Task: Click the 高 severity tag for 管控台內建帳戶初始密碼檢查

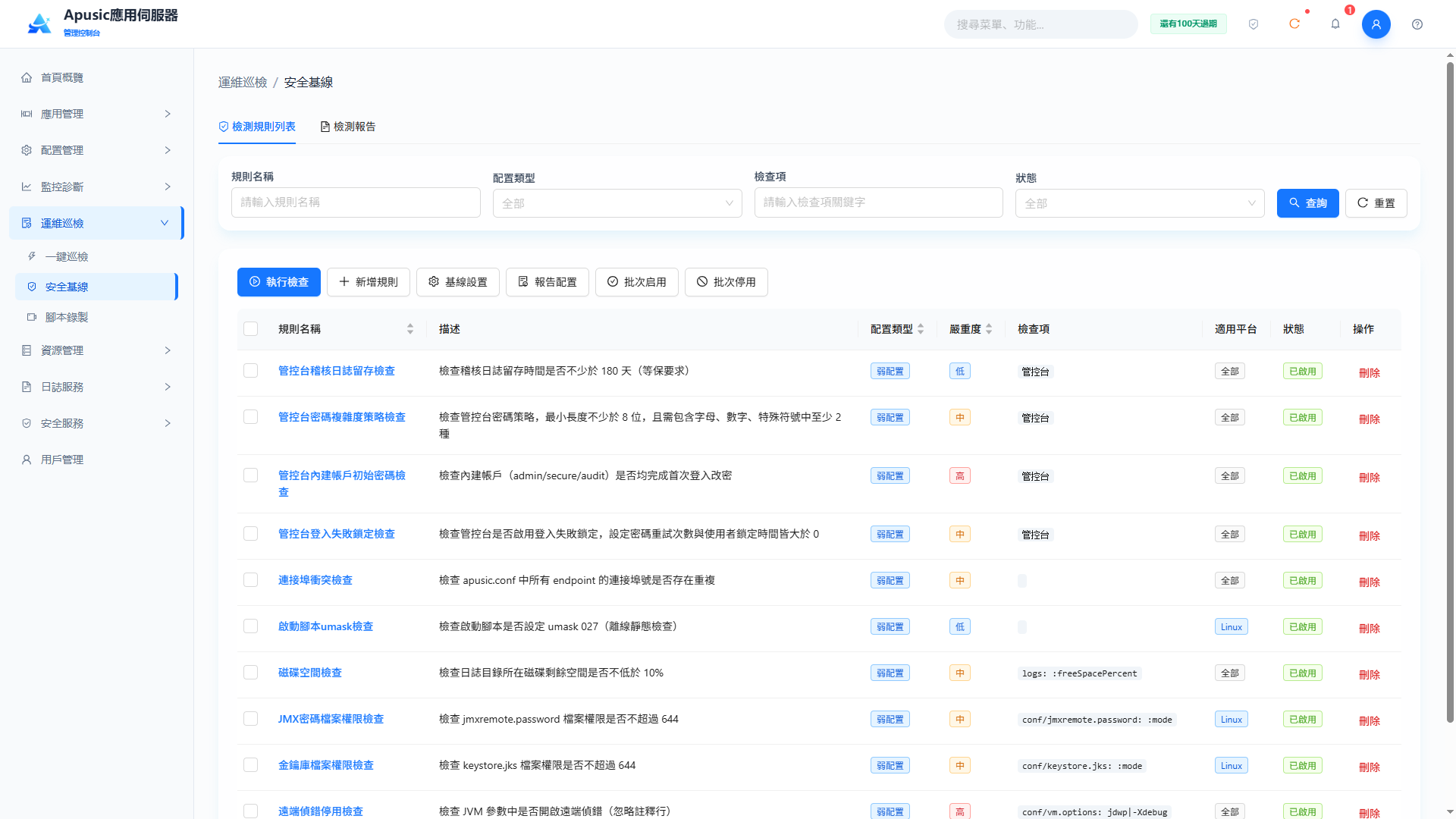Action: point(960,476)
